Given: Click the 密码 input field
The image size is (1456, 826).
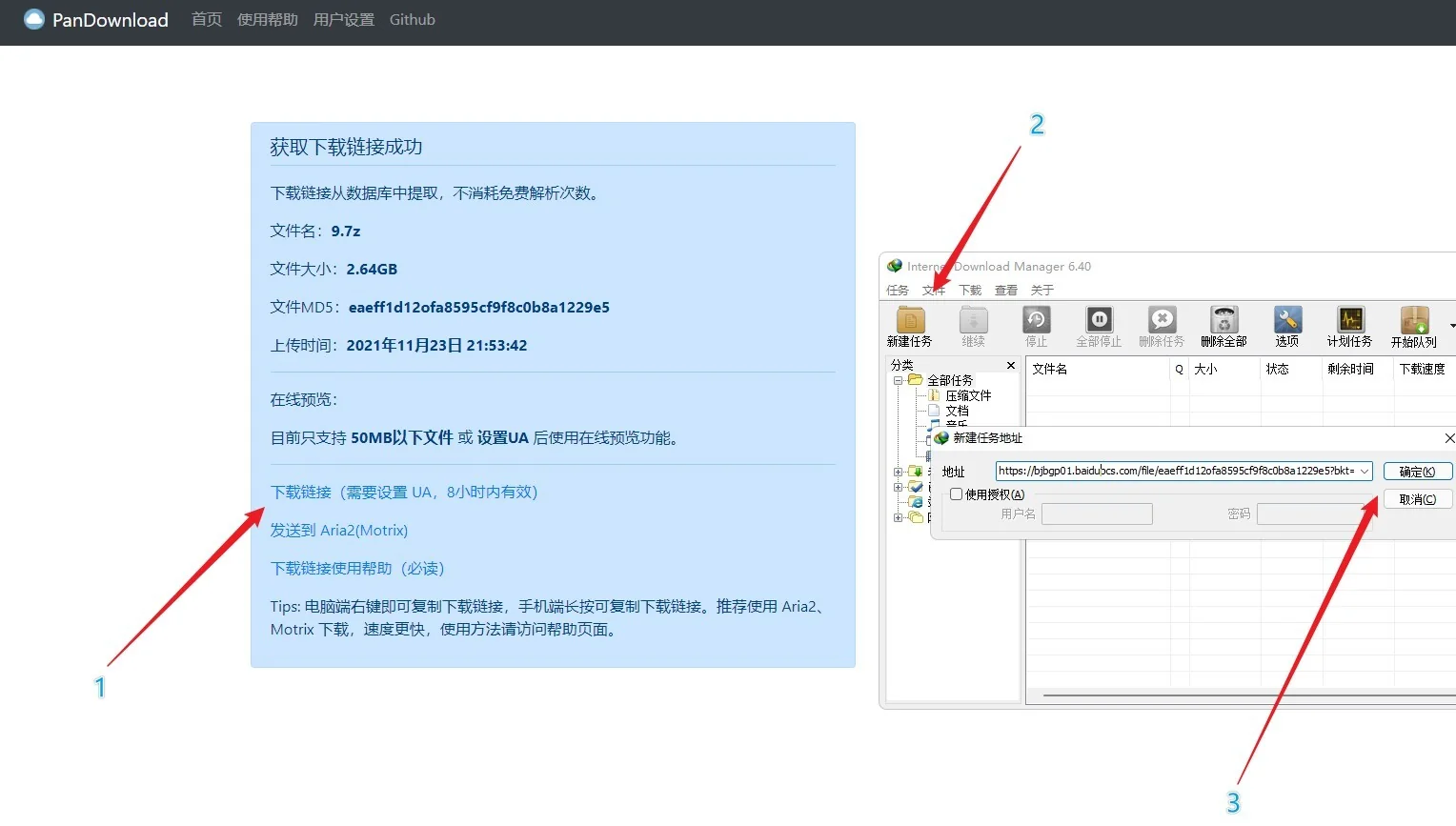Looking at the screenshot, I should pyautogui.click(x=1312, y=514).
